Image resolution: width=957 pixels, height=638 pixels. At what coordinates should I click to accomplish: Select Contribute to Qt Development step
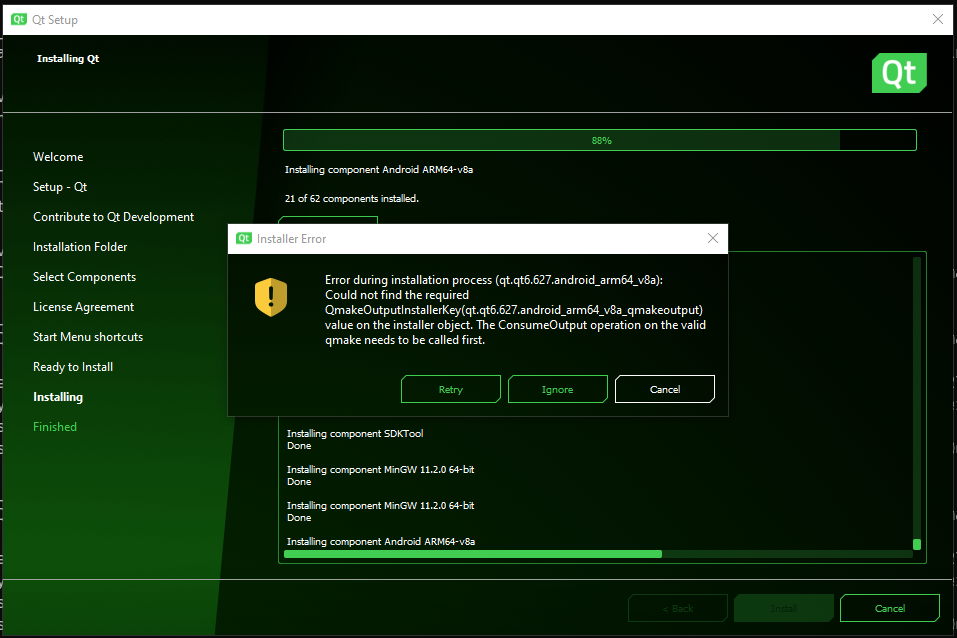114,217
